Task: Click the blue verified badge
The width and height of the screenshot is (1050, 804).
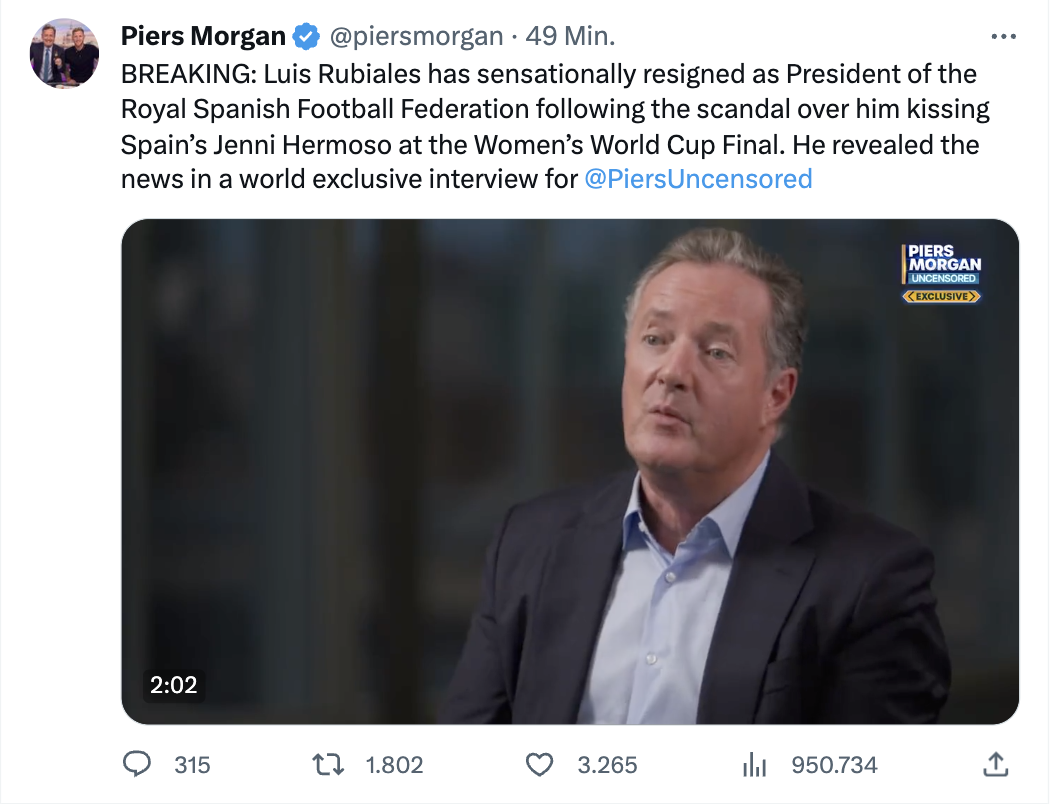Action: (306, 37)
